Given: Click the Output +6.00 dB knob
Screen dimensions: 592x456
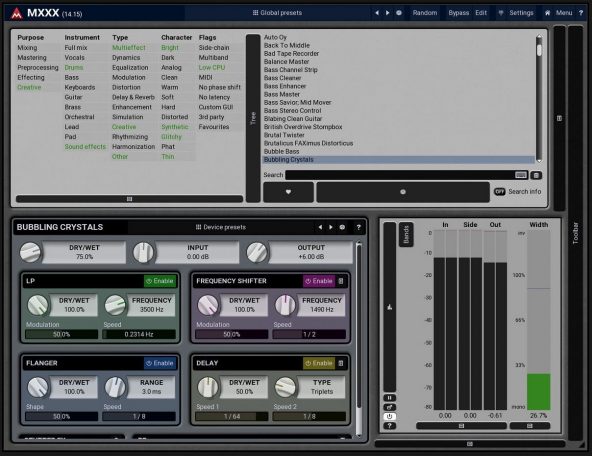Looking at the screenshot, I should click(x=257, y=253).
